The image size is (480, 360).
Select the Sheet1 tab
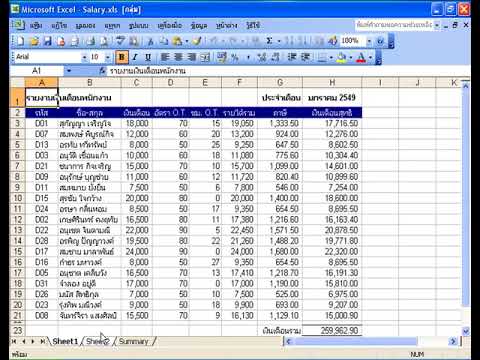click(x=65, y=341)
